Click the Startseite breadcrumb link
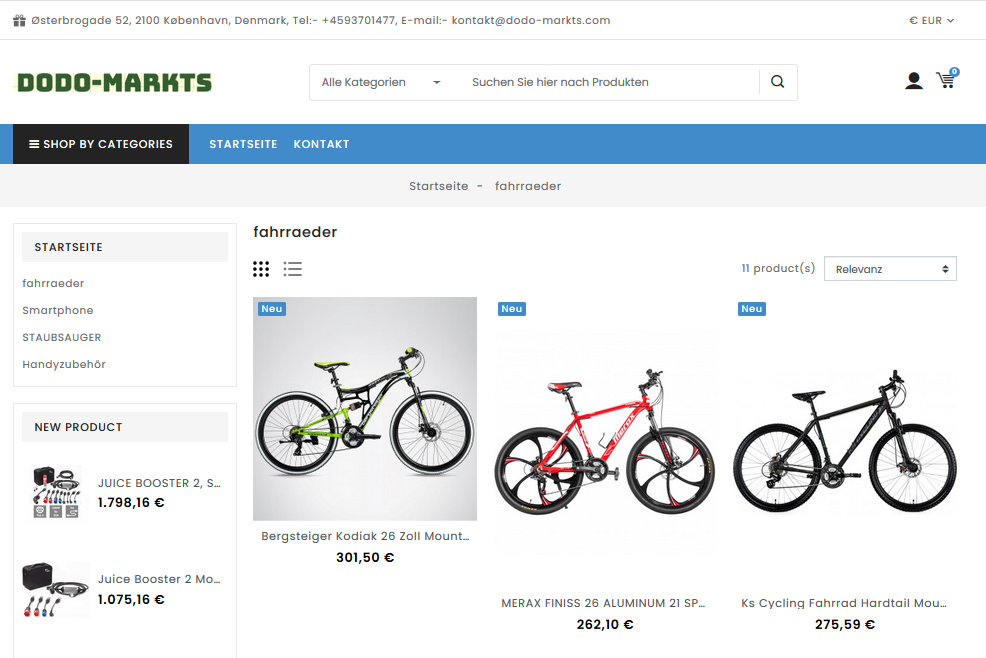The height and width of the screenshot is (658, 986). click(x=438, y=186)
